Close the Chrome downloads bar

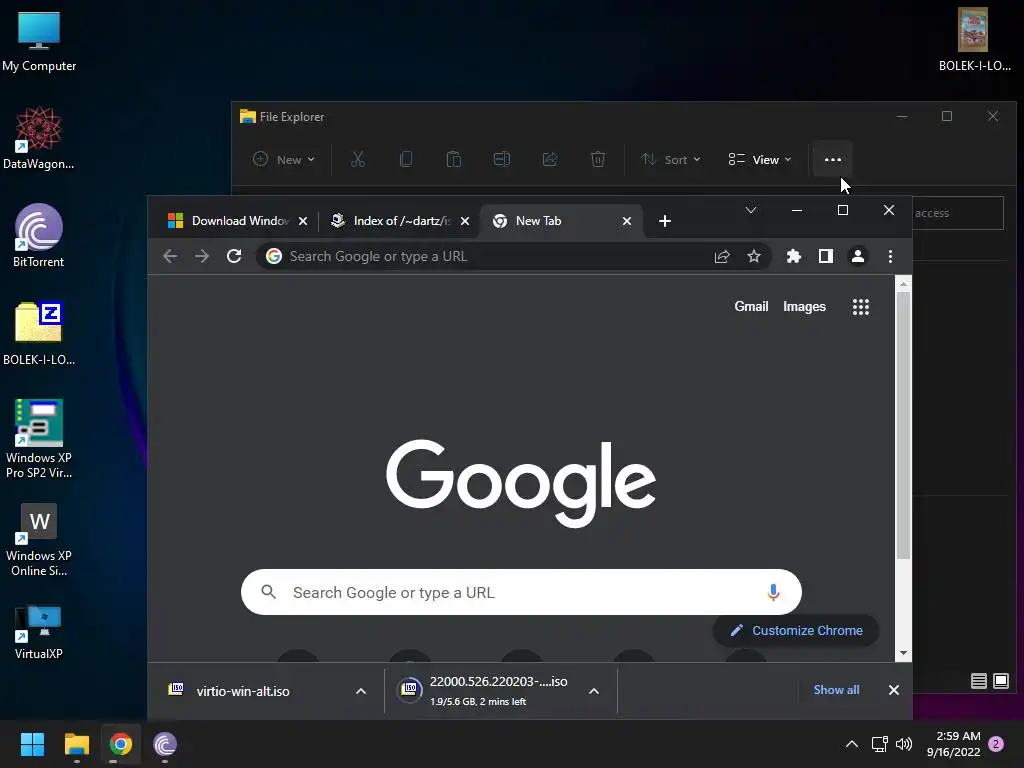click(894, 690)
